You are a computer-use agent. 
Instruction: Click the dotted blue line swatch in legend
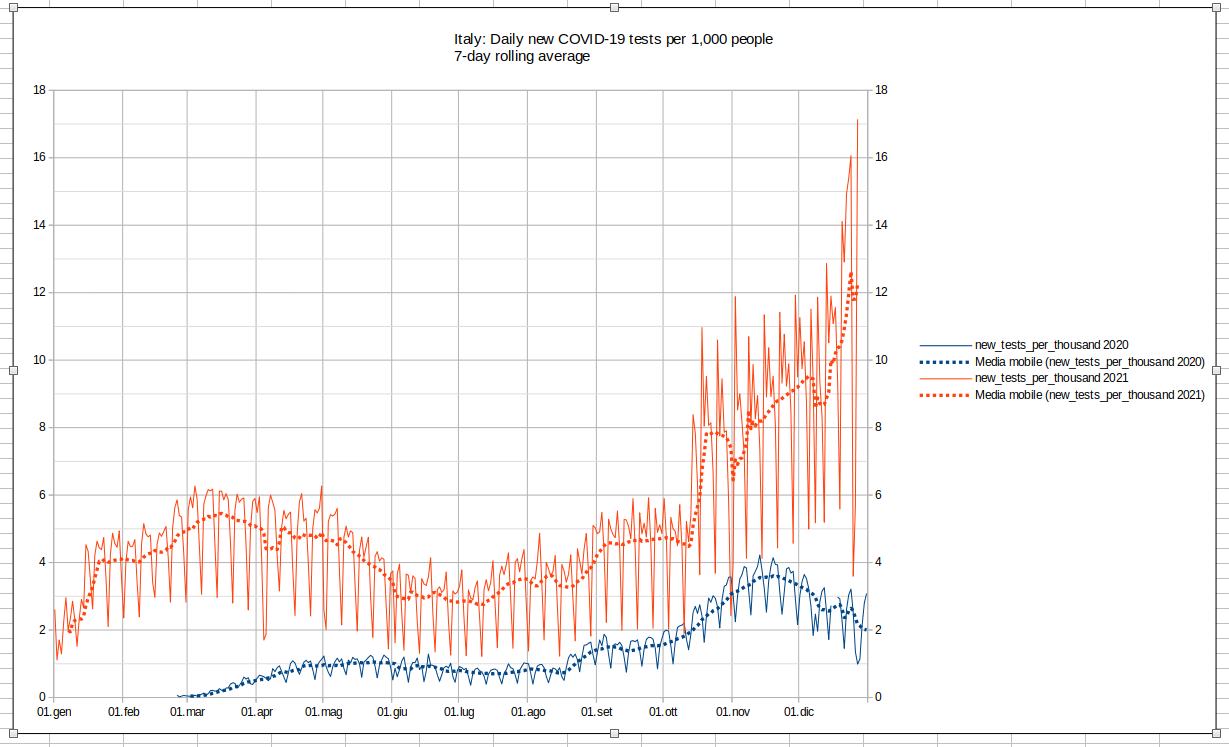[x=944, y=362]
